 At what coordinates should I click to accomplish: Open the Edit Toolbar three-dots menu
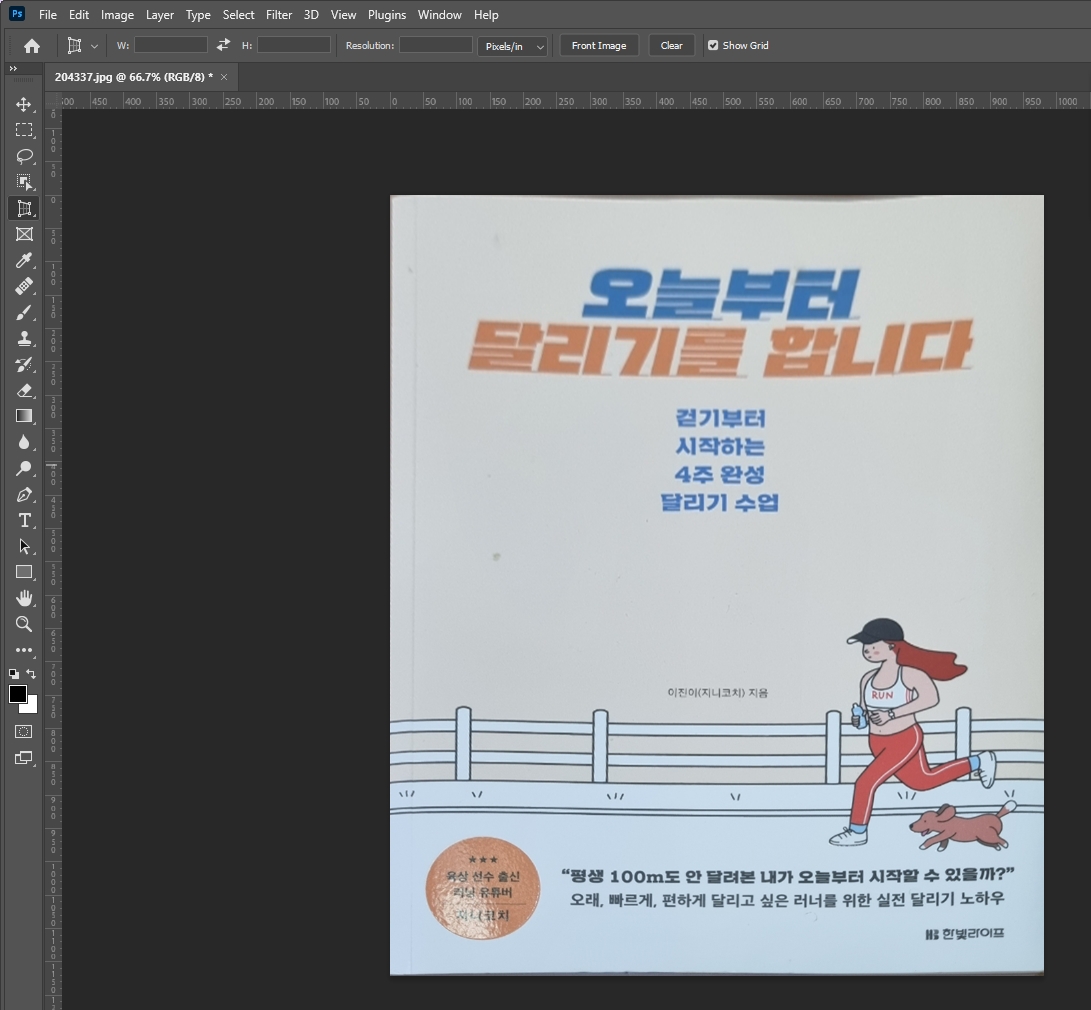point(24,650)
